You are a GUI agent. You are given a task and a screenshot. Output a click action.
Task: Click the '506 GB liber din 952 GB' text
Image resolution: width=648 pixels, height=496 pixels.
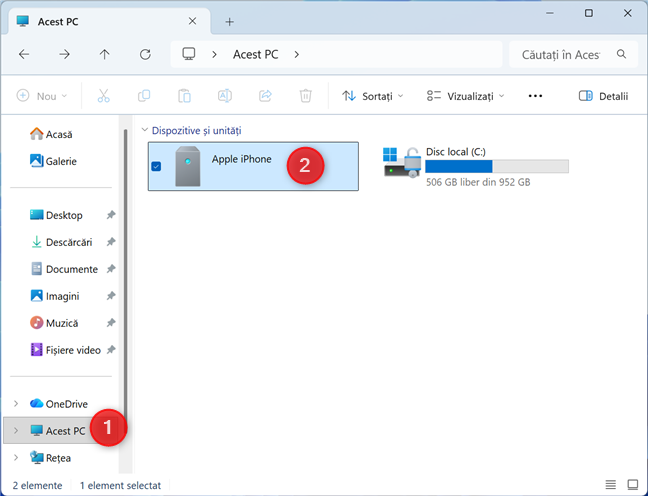[478, 182]
